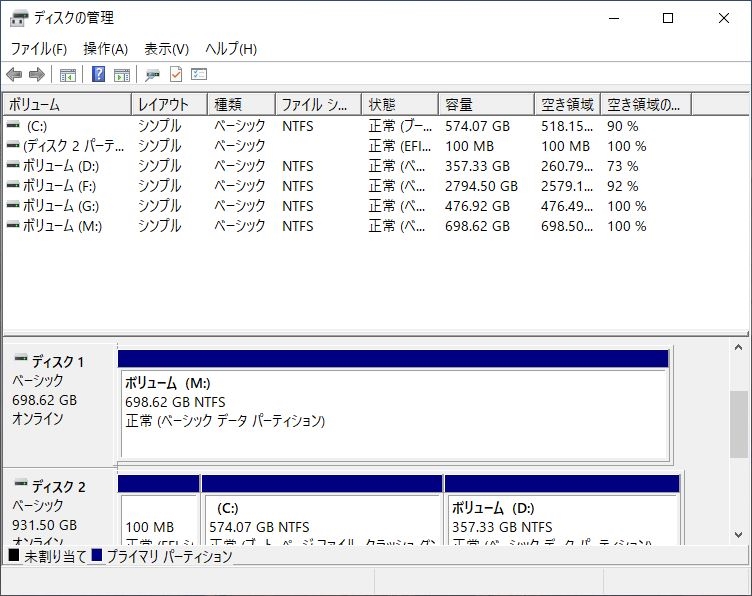Screen dimensions: 752x596
Task: Click the disk pane vertical scrollbar thumb
Action: (x=739, y=424)
